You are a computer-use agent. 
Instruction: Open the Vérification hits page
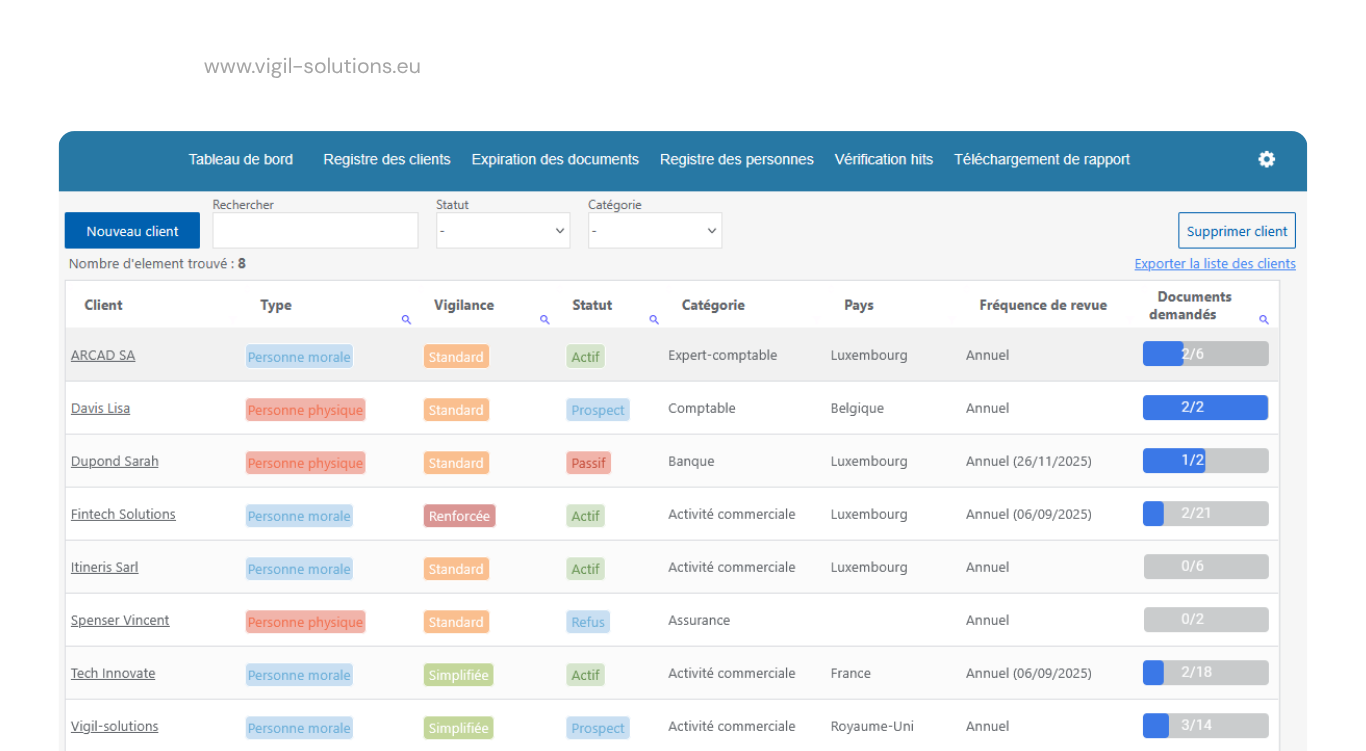coord(884,159)
